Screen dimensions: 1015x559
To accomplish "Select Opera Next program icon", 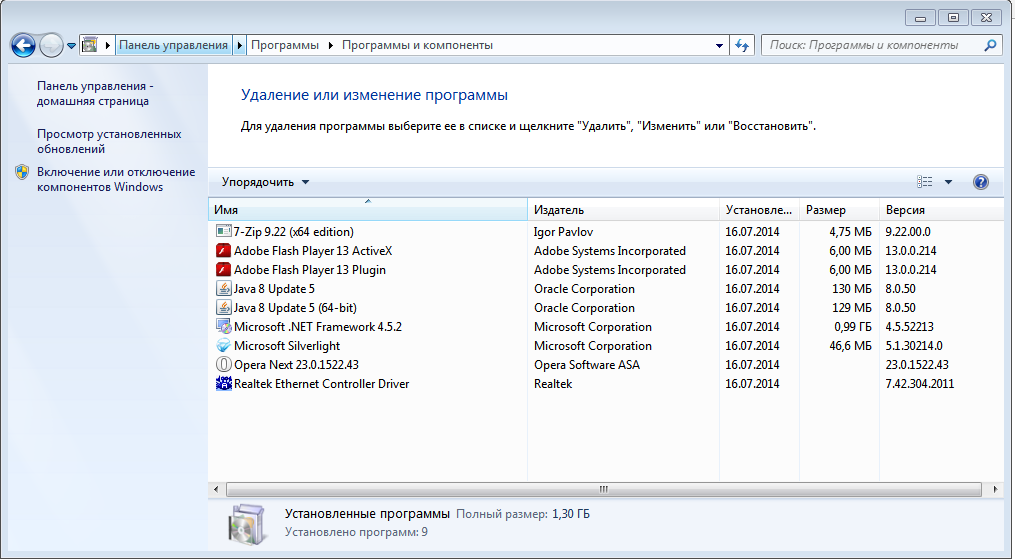I will point(223,364).
